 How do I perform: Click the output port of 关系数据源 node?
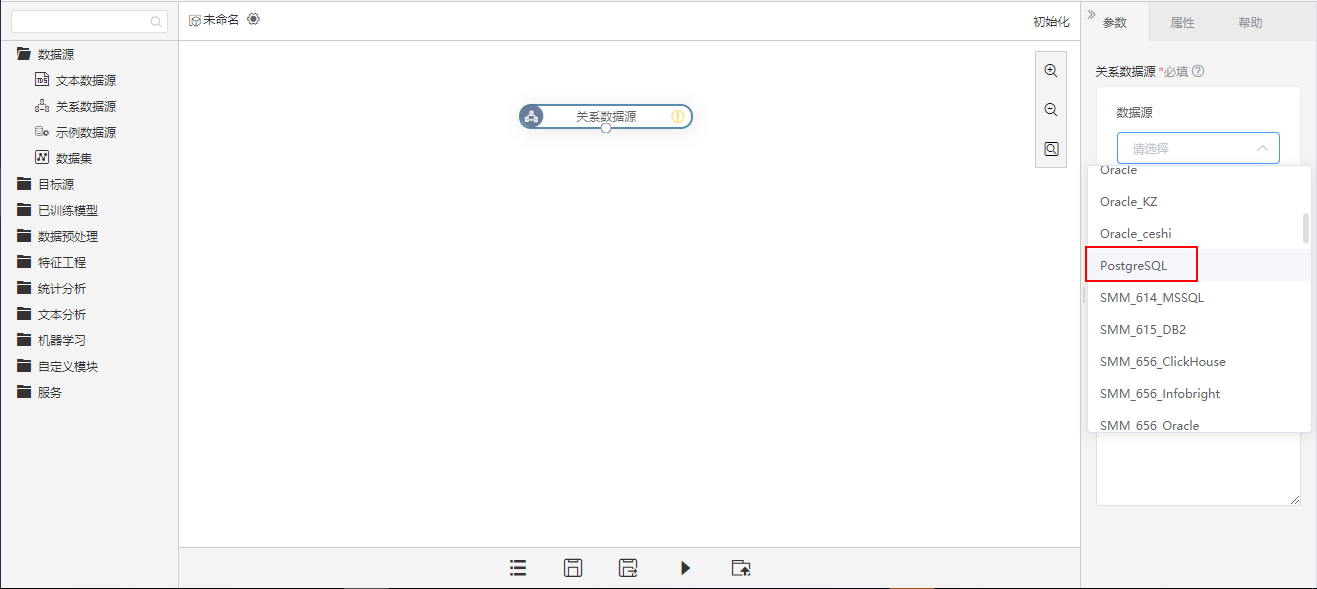(606, 128)
